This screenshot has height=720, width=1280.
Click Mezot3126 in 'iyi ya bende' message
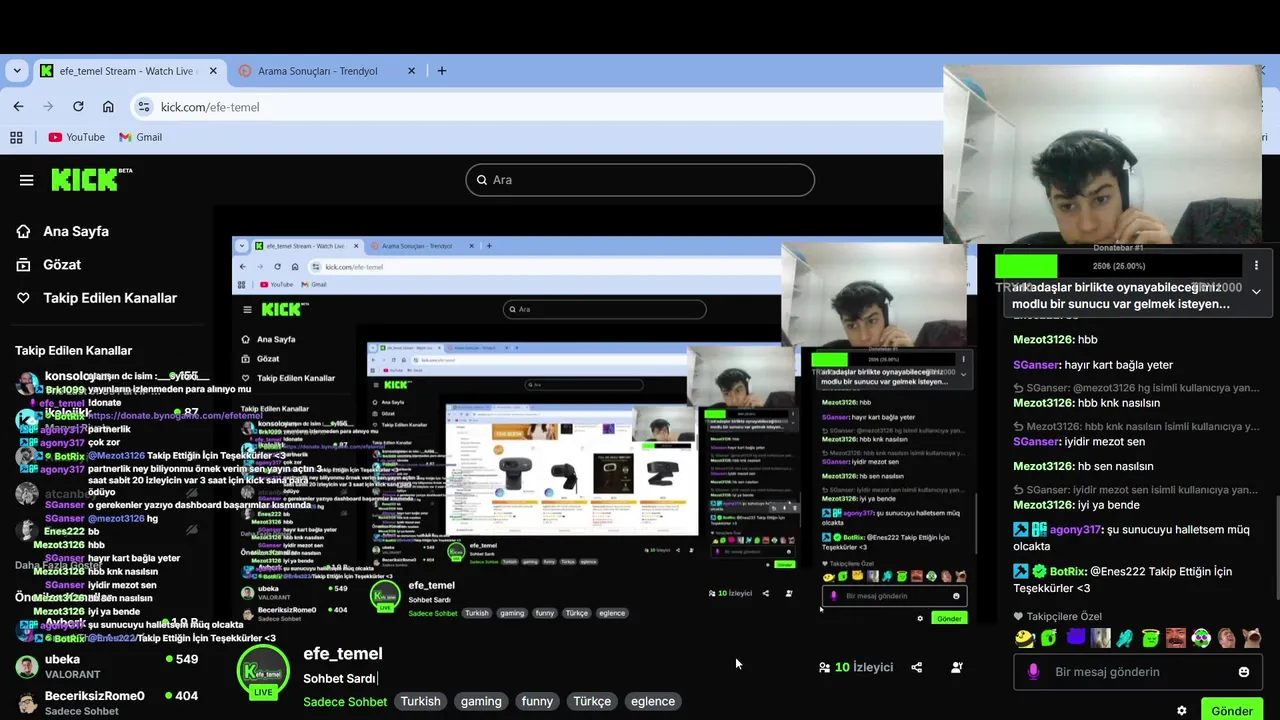click(x=1042, y=505)
